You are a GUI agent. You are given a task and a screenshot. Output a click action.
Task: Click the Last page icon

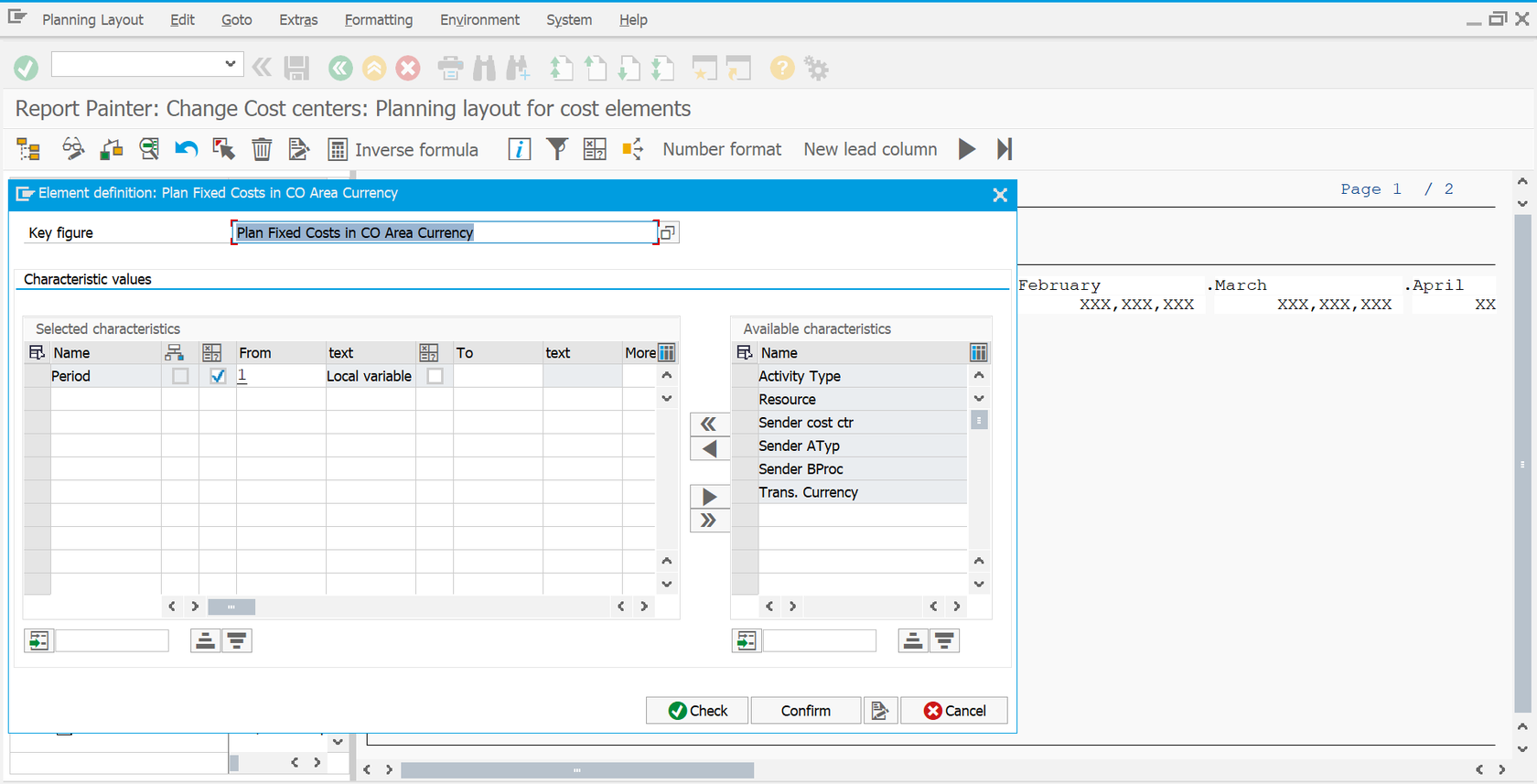(662, 68)
